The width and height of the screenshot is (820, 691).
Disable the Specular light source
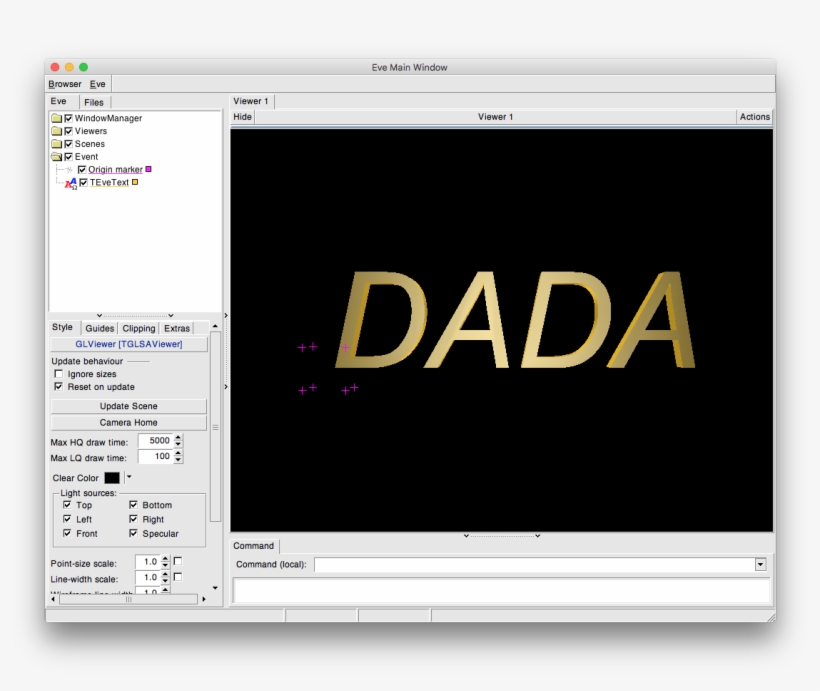[x=133, y=533]
